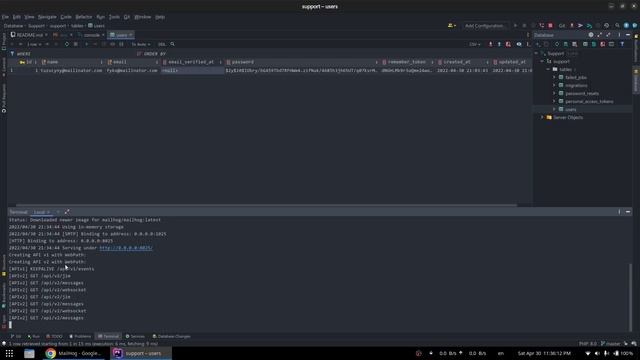Click the PhpStorm support - users taskbar item

140,353
